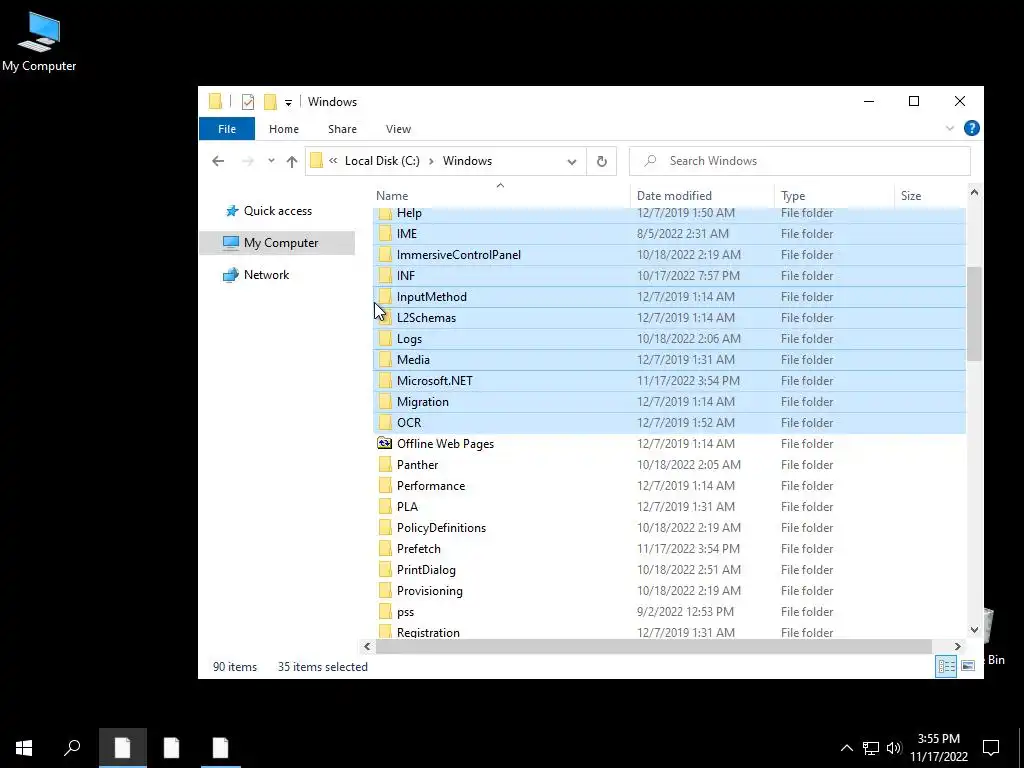Click the Offline Web Pages sync icon
Viewport: 1024px width, 768px height.
point(385,443)
